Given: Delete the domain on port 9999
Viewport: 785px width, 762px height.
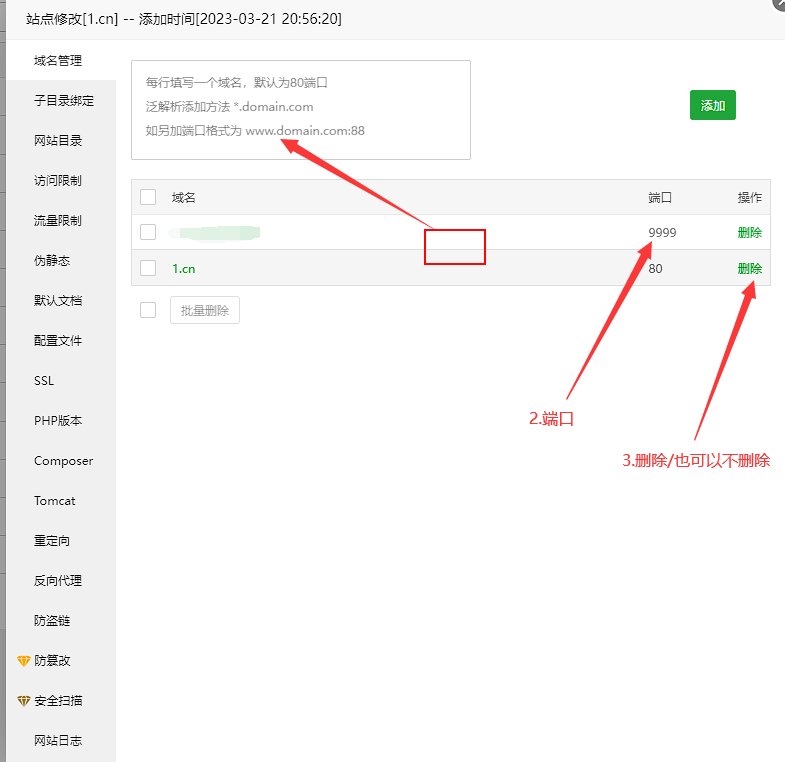Looking at the screenshot, I should click(749, 232).
